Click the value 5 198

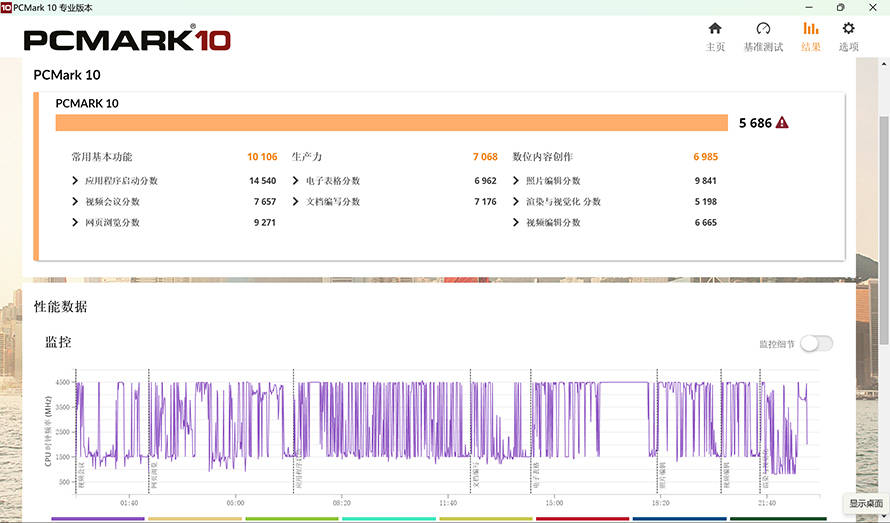pos(706,202)
